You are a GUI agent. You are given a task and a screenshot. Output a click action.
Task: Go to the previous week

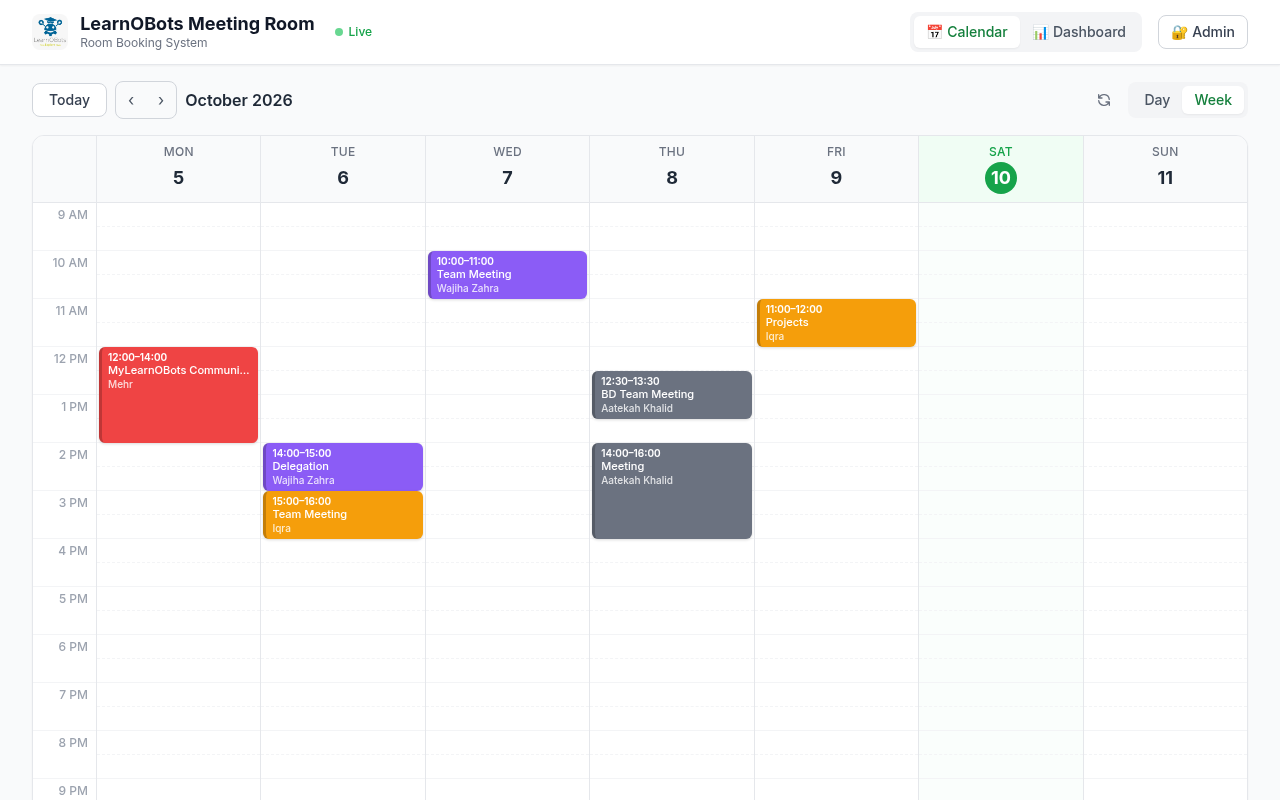pyautogui.click(x=131, y=100)
